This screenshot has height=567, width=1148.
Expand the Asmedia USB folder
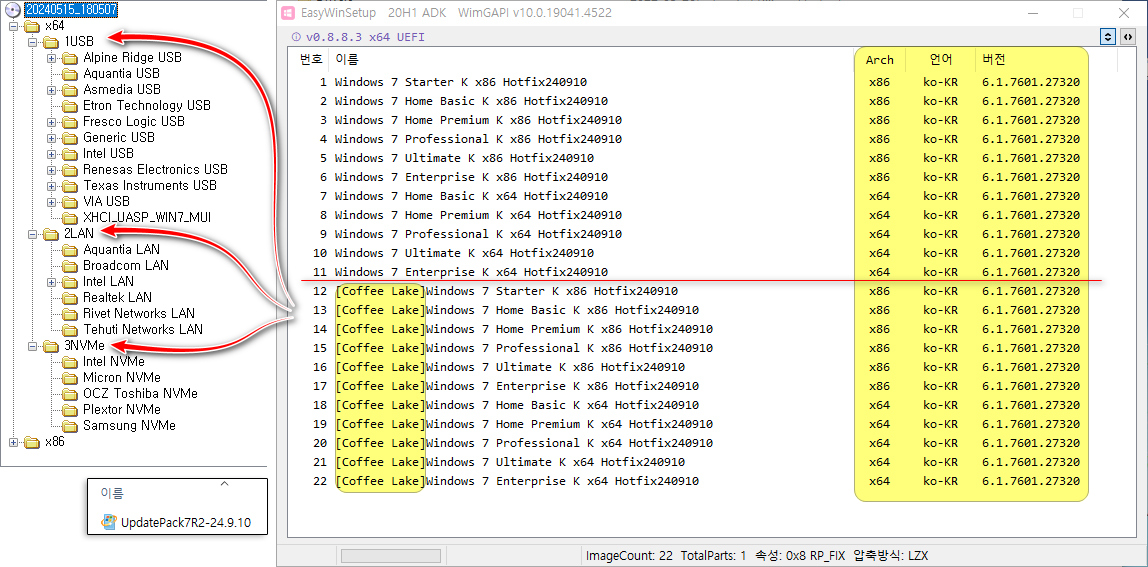point(51,90)
